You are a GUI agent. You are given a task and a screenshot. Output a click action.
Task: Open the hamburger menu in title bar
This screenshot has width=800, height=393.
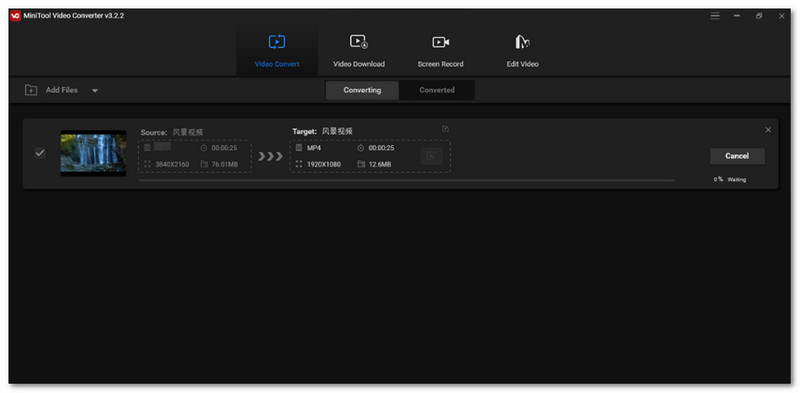715,16
